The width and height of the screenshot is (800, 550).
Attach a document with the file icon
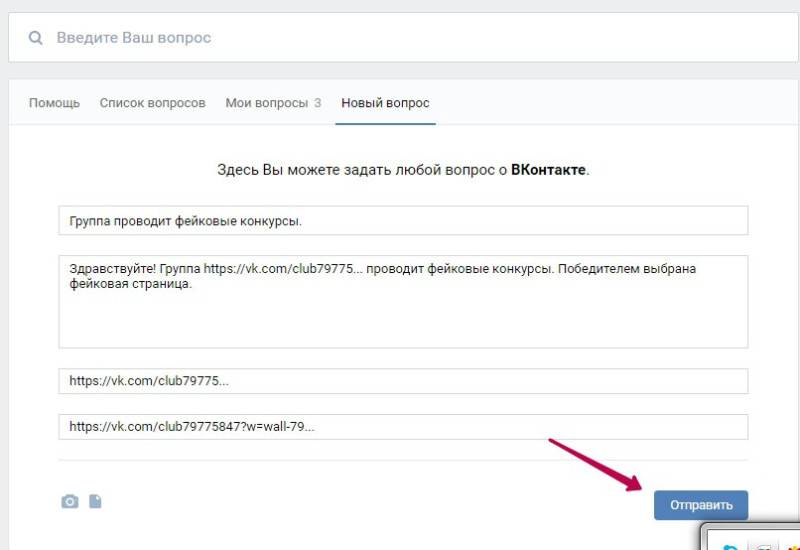coord(95,501)
